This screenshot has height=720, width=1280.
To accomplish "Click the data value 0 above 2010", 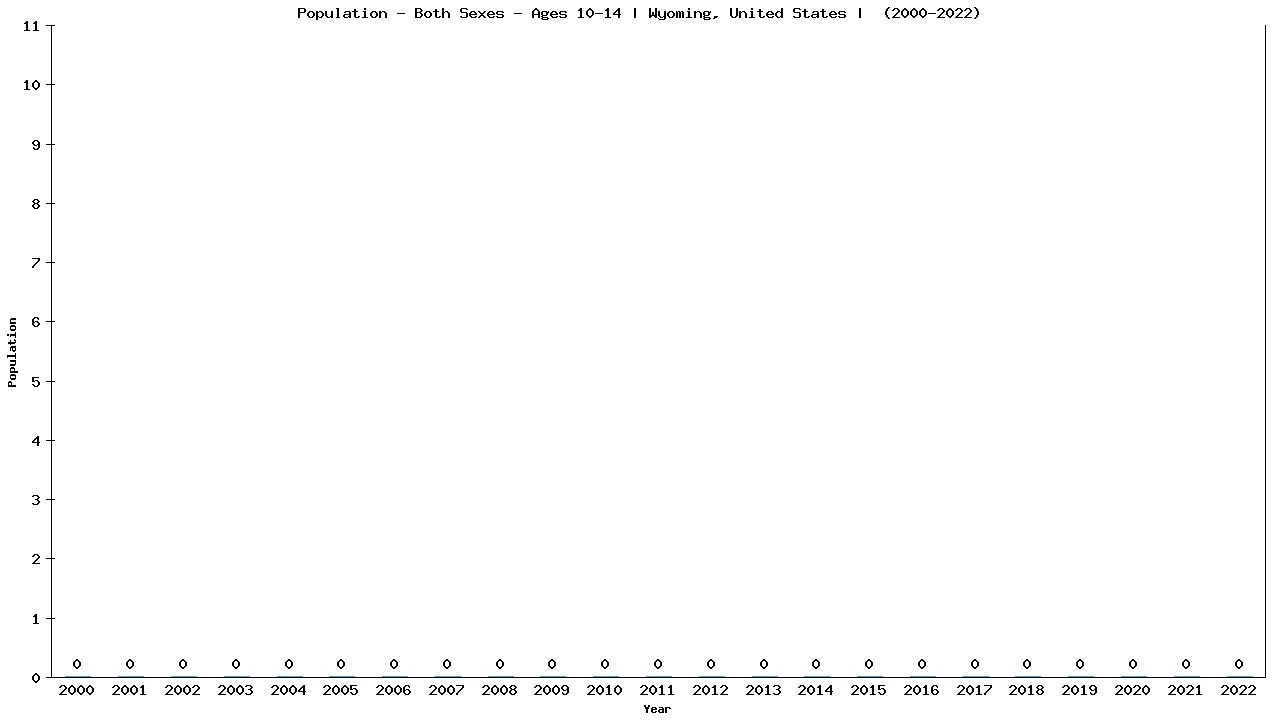I will point(605,664).
